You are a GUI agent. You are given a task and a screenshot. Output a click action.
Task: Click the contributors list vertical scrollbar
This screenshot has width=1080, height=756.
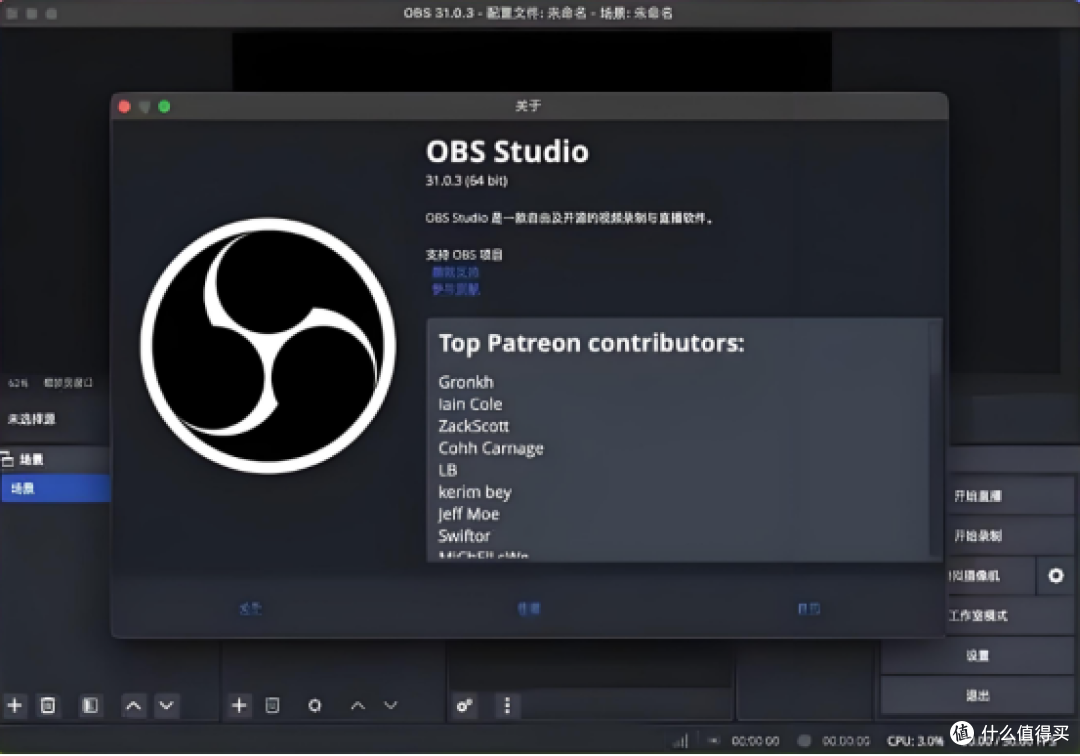pyautogui.click(x=935, y=439)
